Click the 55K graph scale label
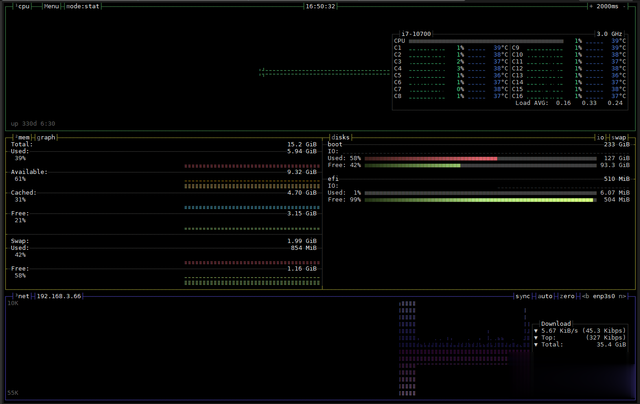The width and height of the screenshot is (640, 404). (x=13, y=393)
